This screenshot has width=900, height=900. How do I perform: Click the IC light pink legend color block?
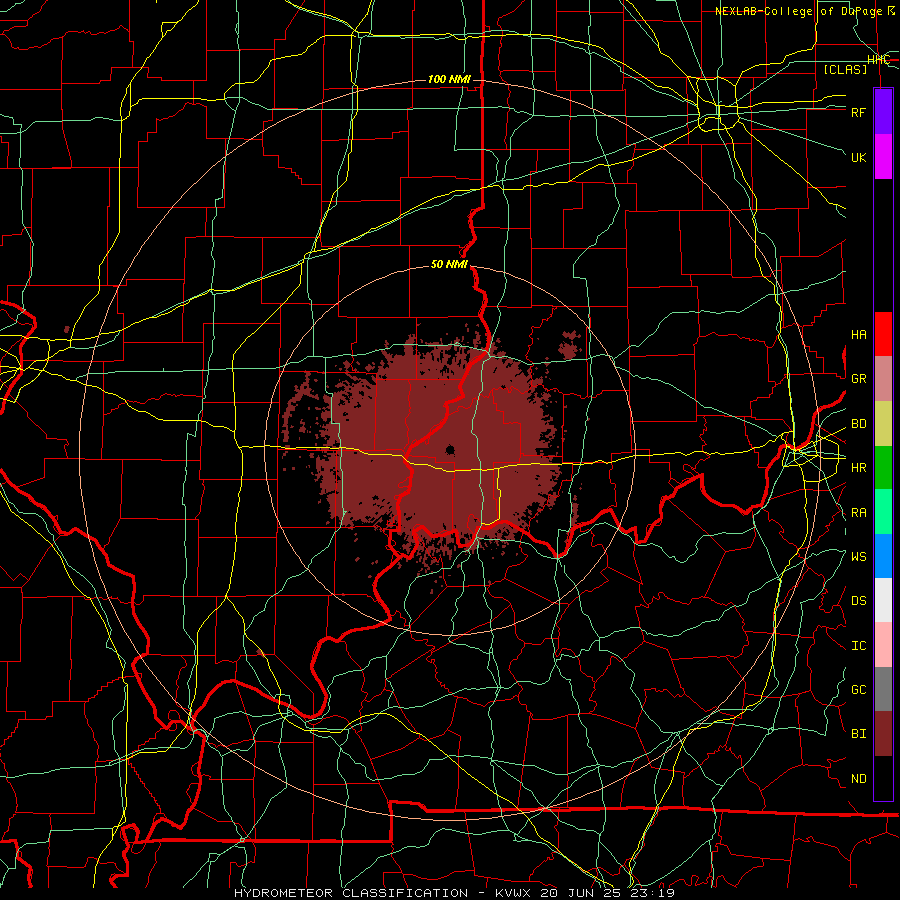pos(883,645)
